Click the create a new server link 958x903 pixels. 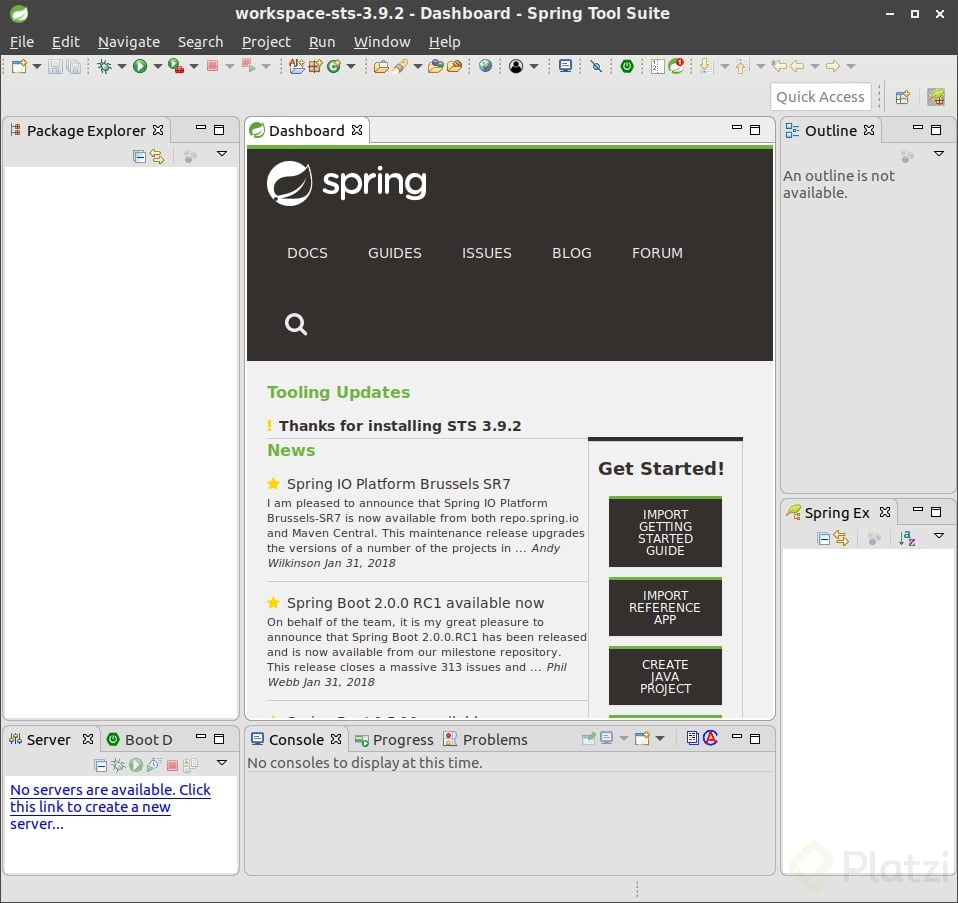point(110,806)
